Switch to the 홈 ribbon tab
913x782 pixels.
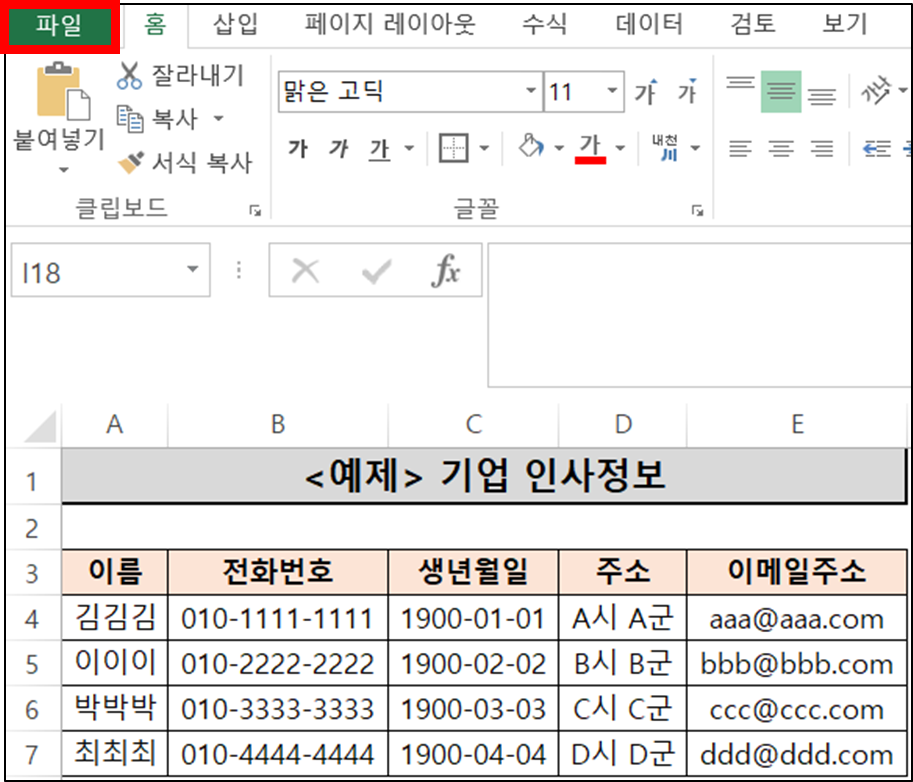[x=155, y=24]
